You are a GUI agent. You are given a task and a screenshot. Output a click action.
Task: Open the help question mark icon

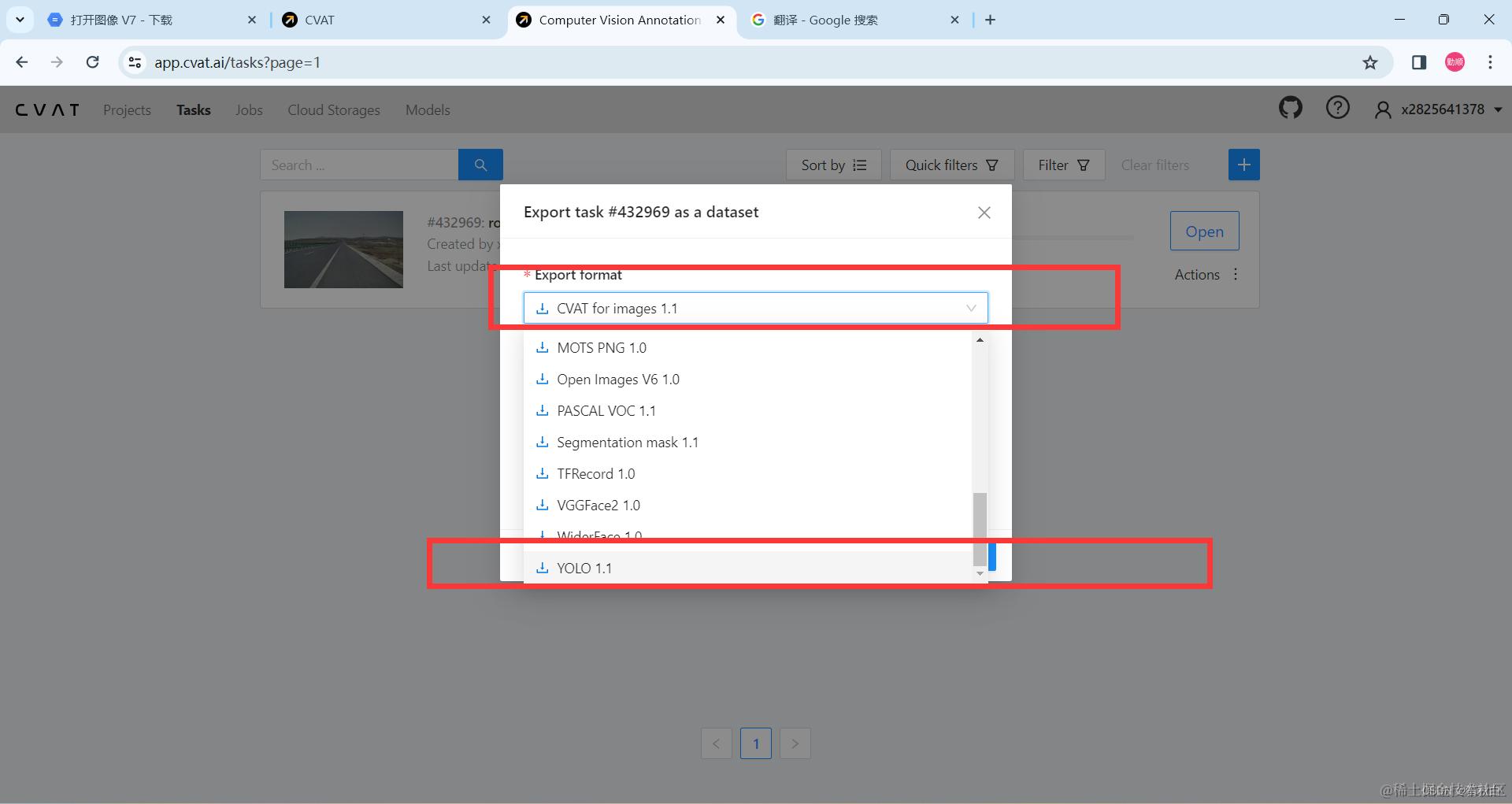(x=1337, y=108)
